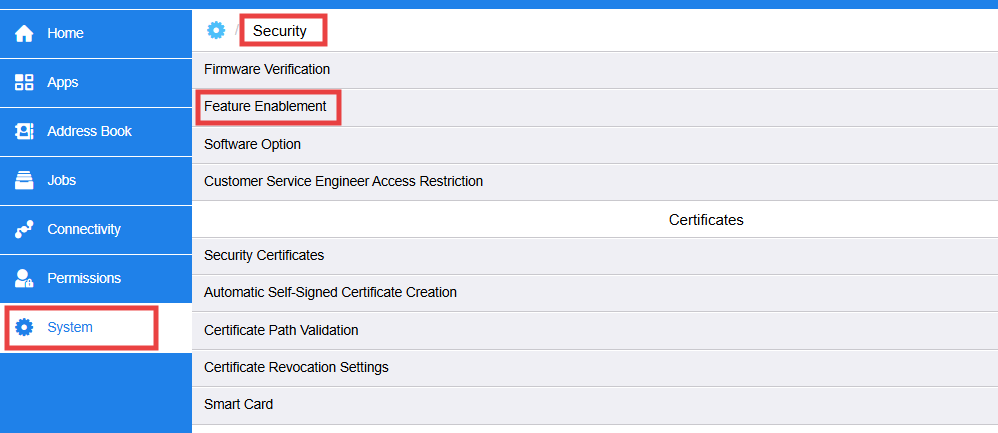Click the Apps grid icon

[x=25, y=83]
